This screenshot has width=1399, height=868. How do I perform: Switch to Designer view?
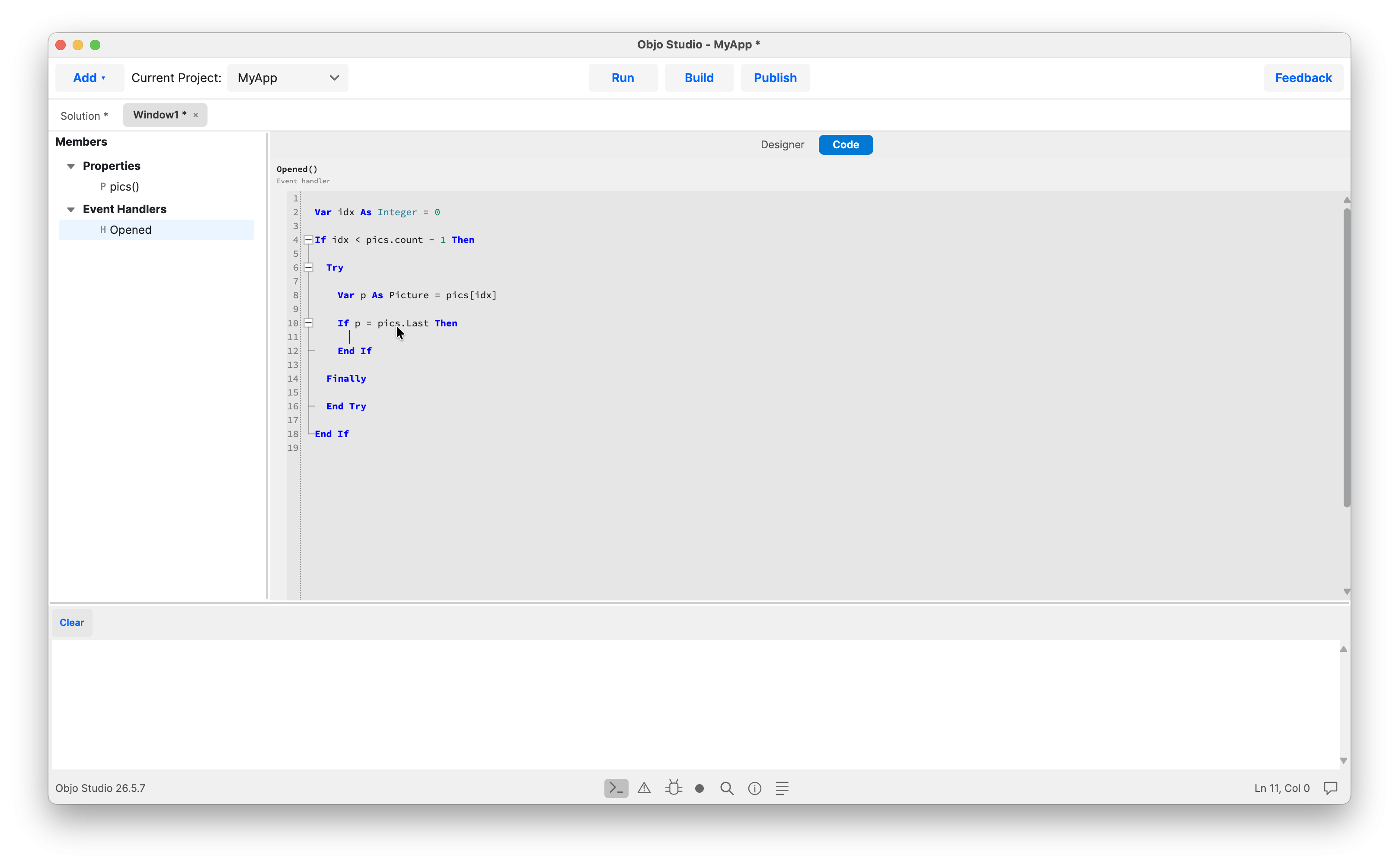coord(782,144)
